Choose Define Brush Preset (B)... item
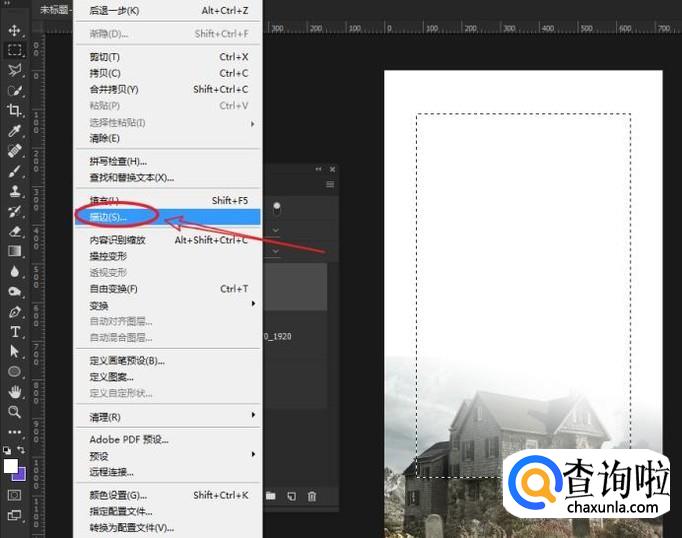This screenshot has width=682, height=538. point(168,361)
